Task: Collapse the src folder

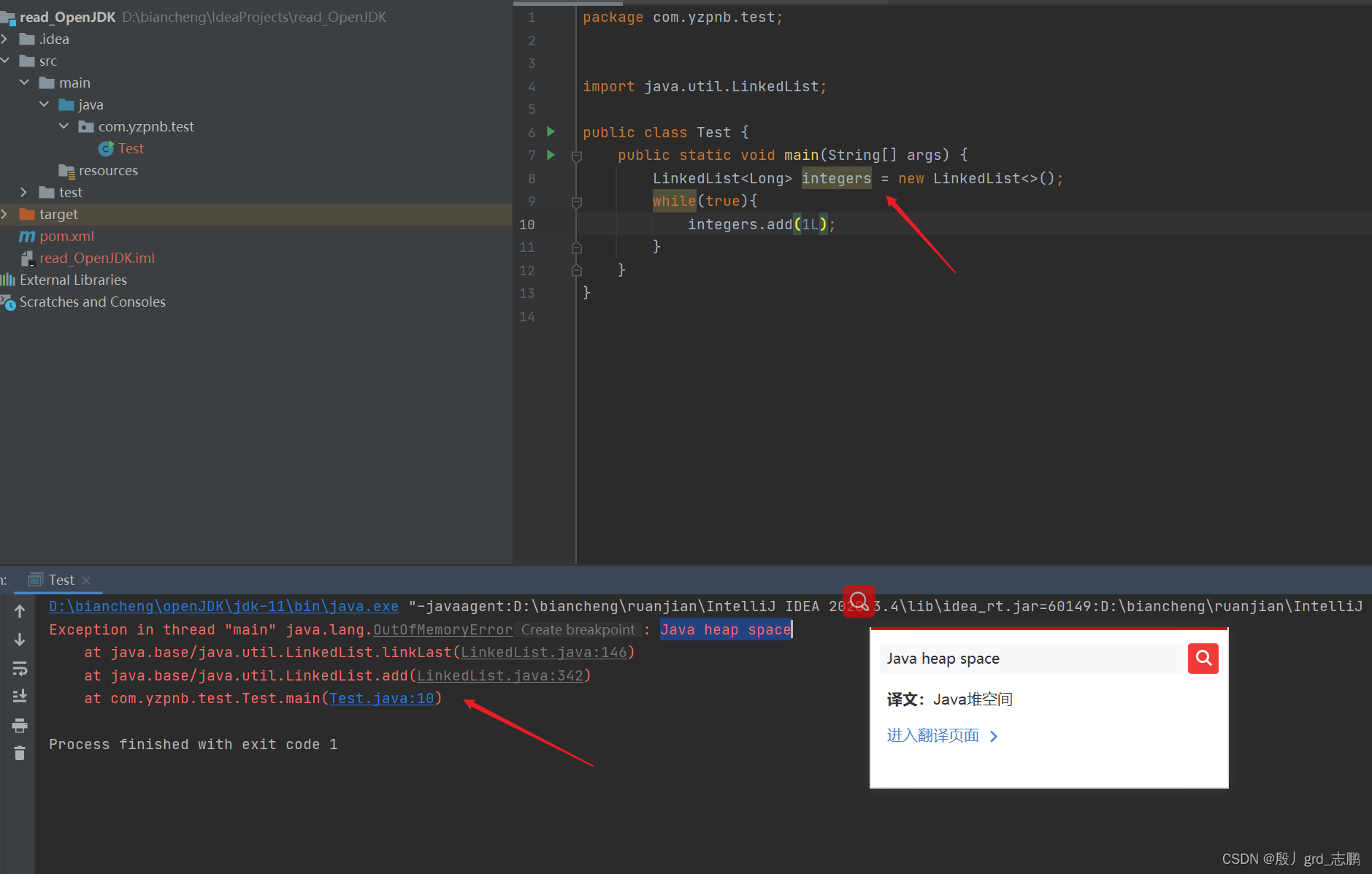Action: pos(4,61)
